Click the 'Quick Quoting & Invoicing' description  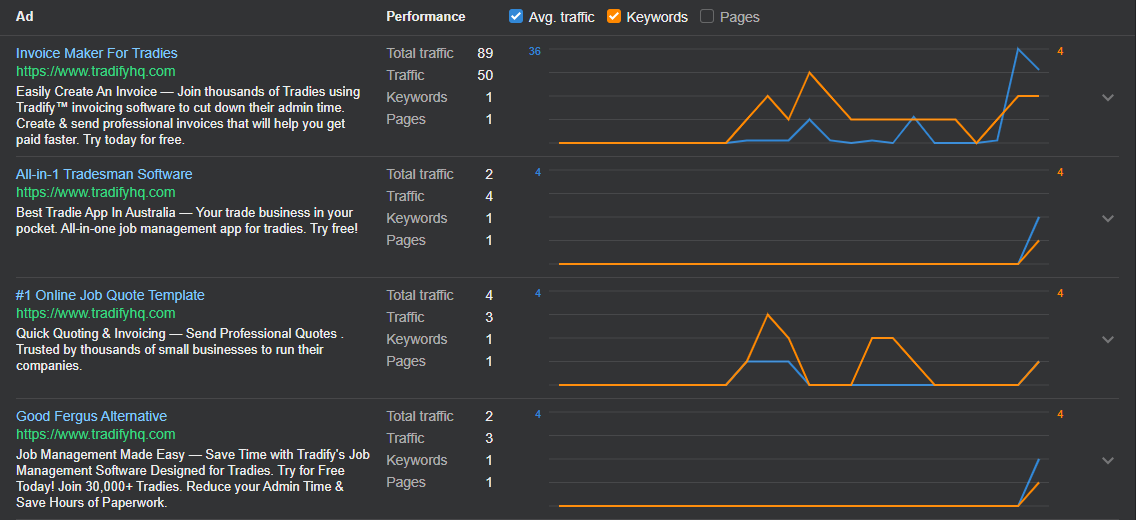click(180, 350)
